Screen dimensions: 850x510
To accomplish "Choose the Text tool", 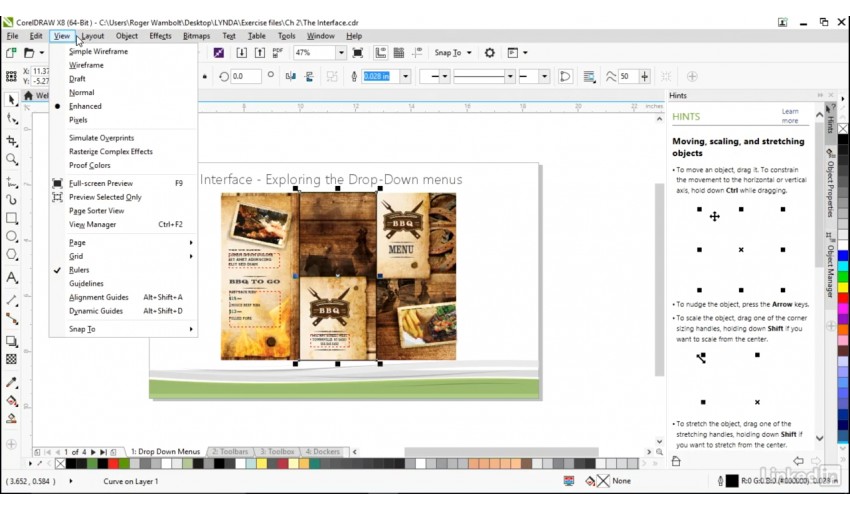I will [12, 278].
